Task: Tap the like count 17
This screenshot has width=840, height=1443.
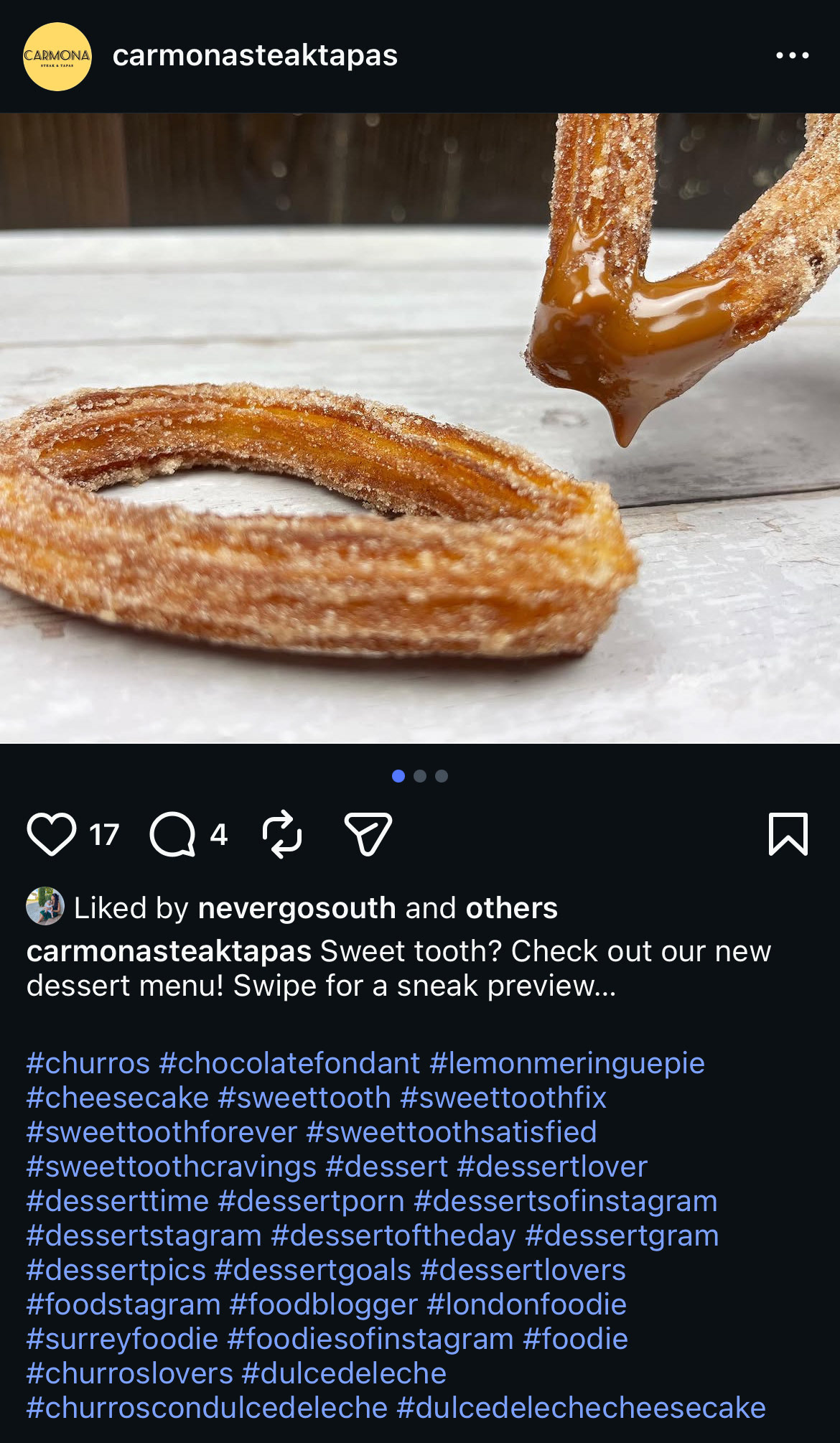Action: pos(104,835)
